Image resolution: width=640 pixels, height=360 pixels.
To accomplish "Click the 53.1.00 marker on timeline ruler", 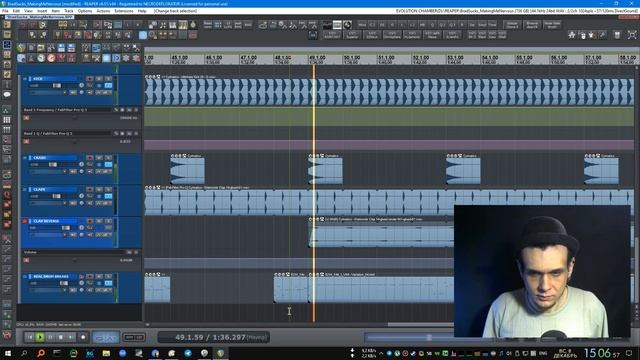I will (x=455, y=58).
